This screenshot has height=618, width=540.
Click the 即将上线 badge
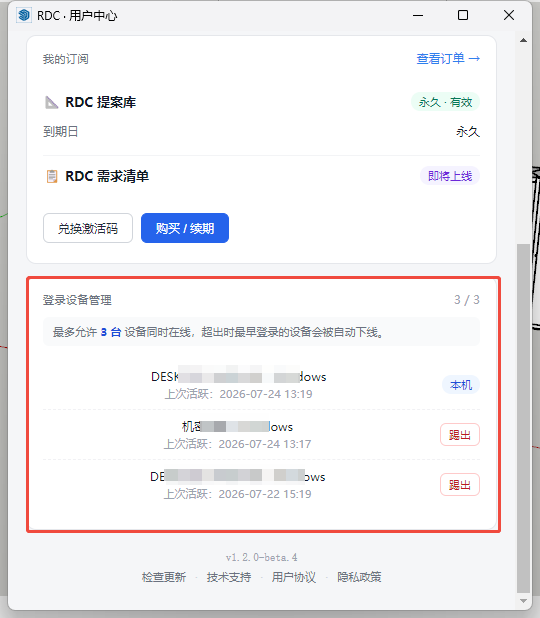pyautogui.click(x=450, y=176)
